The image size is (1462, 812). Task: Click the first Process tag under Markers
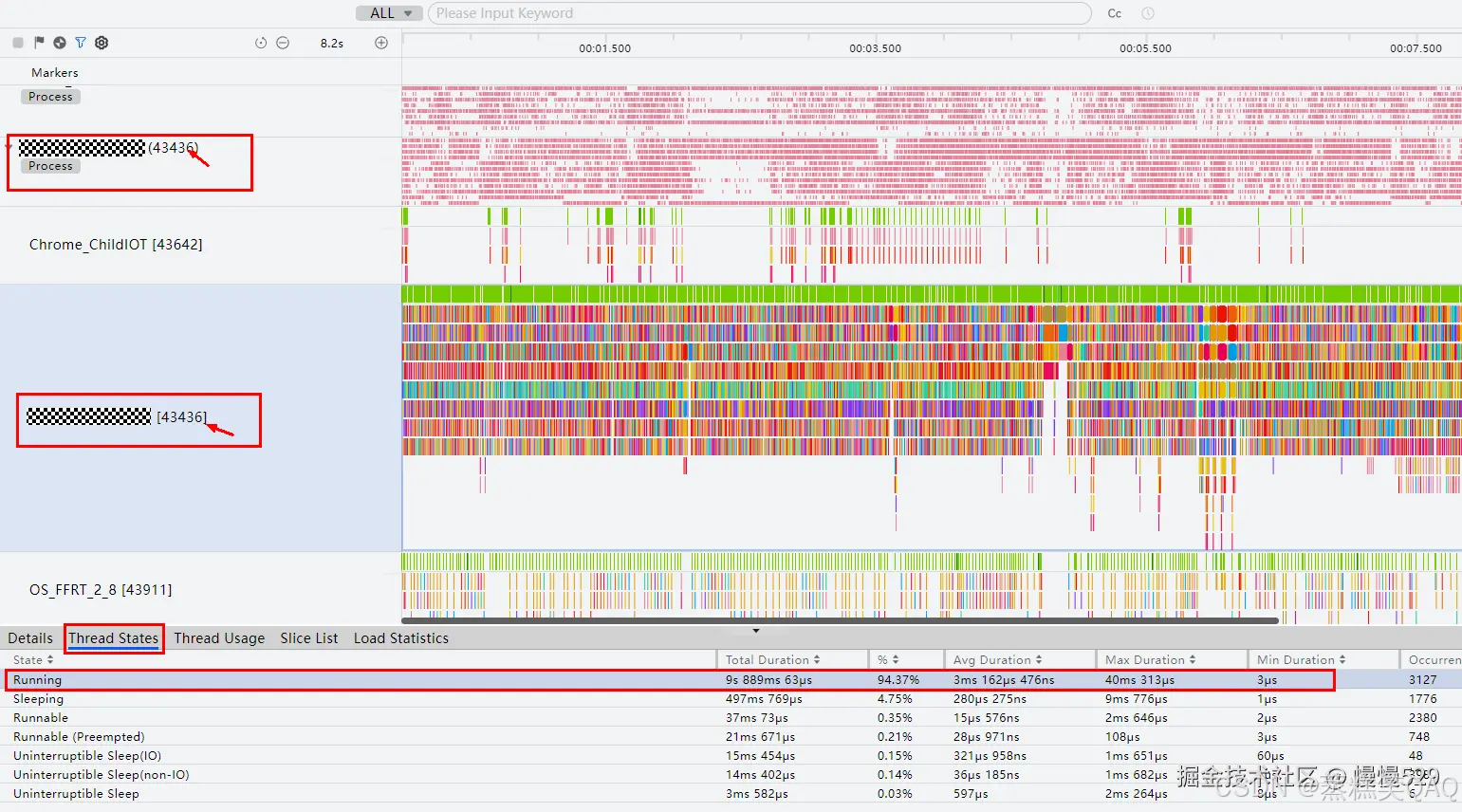click(x=50, y=97)
